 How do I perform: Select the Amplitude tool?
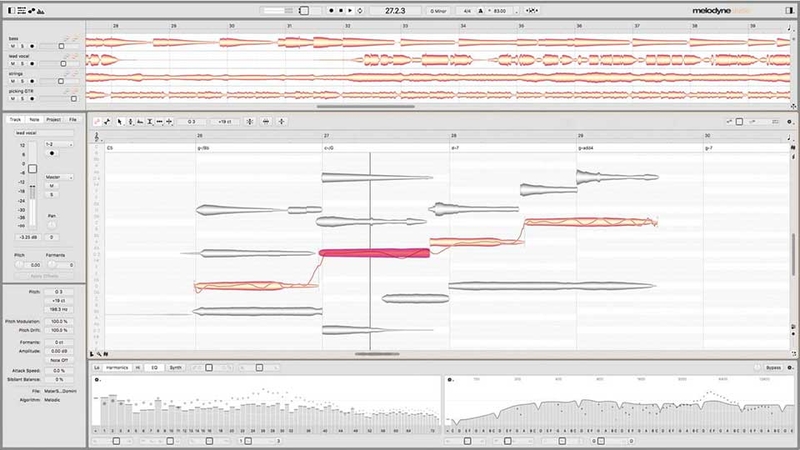(149, 121)
